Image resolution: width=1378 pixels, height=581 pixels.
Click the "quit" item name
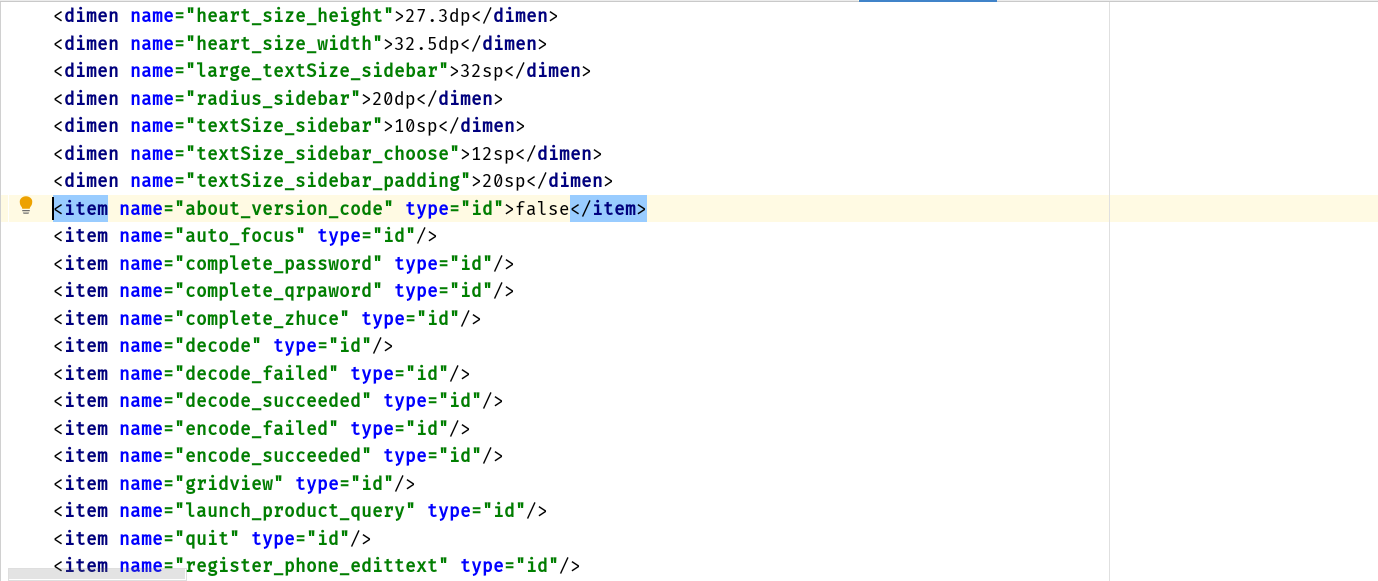(207, 539)
